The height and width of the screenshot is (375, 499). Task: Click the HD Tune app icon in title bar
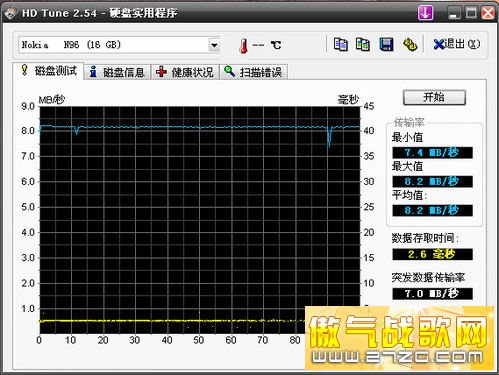(10, 13)
